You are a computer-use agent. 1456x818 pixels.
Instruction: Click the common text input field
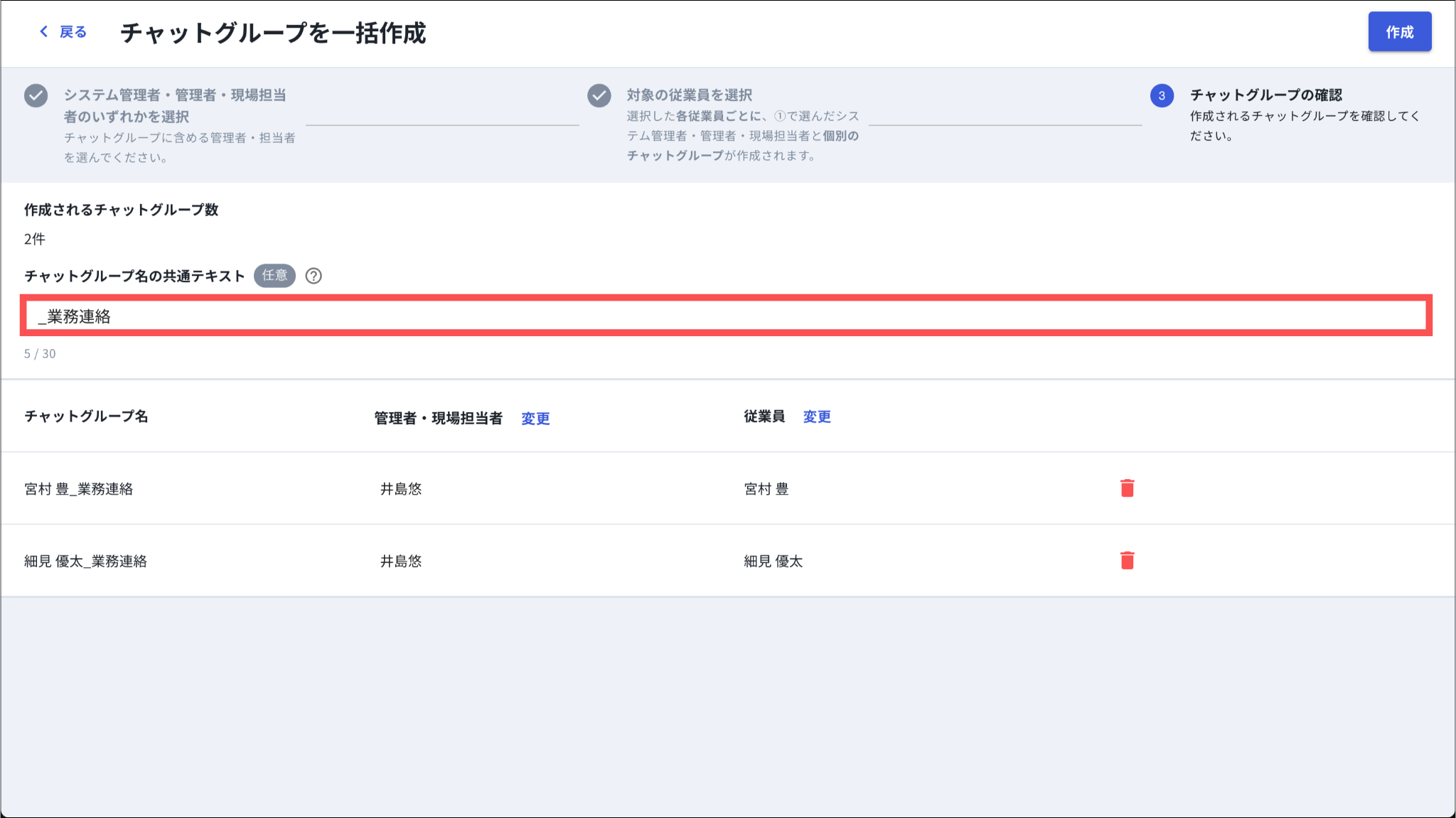click(x=725, y=316)
